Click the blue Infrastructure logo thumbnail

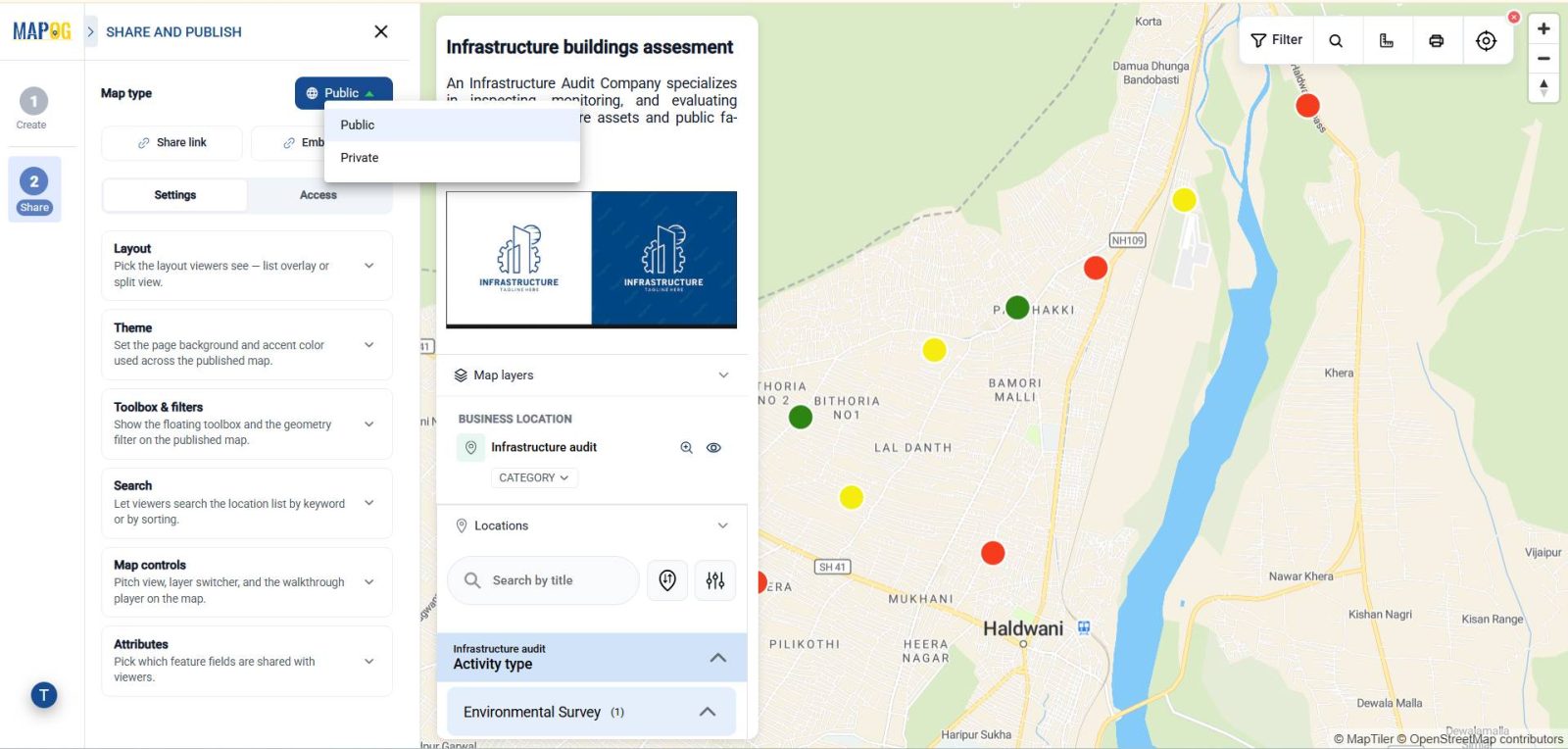pyautogui.click(x=663, y=258)
